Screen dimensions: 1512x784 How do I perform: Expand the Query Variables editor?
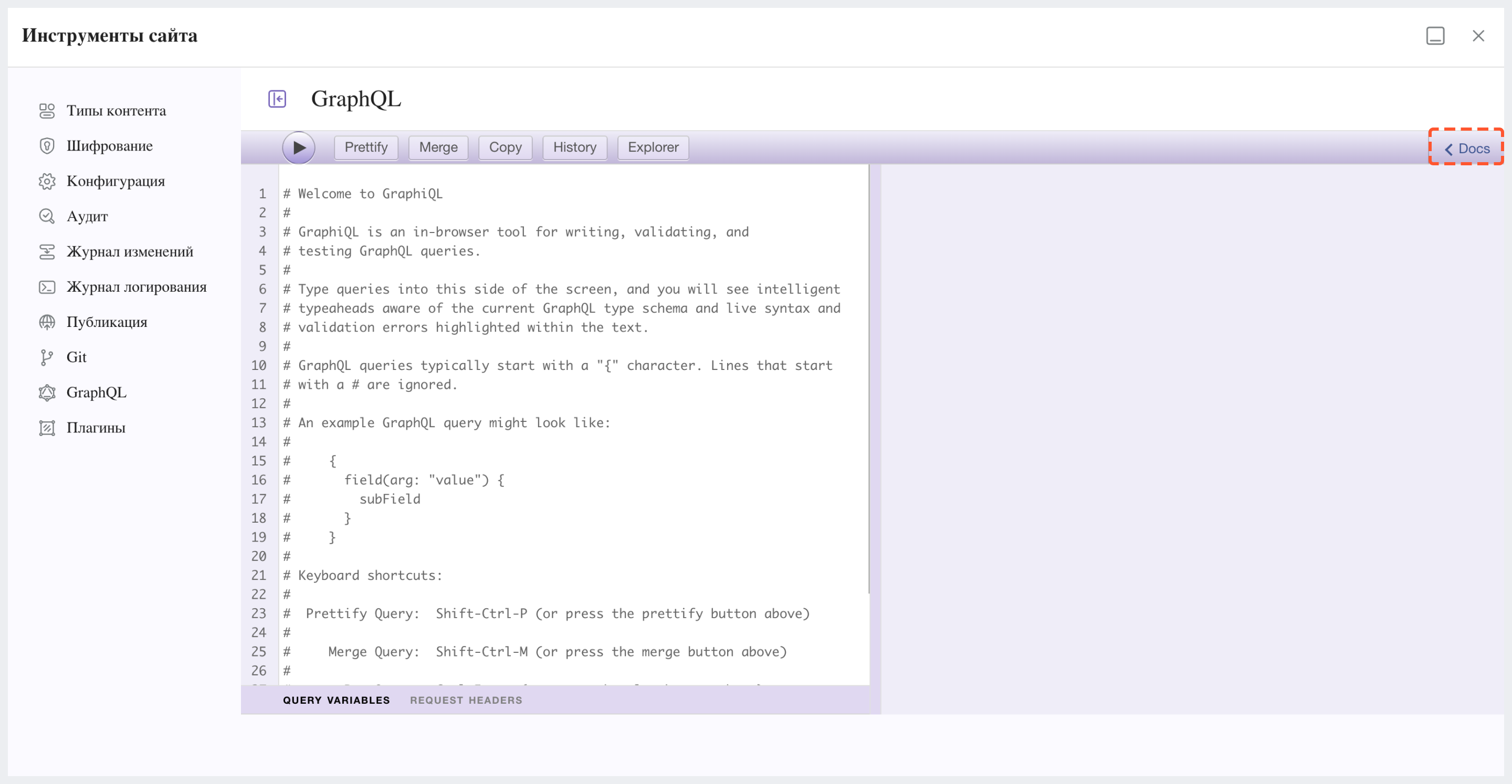337,700
